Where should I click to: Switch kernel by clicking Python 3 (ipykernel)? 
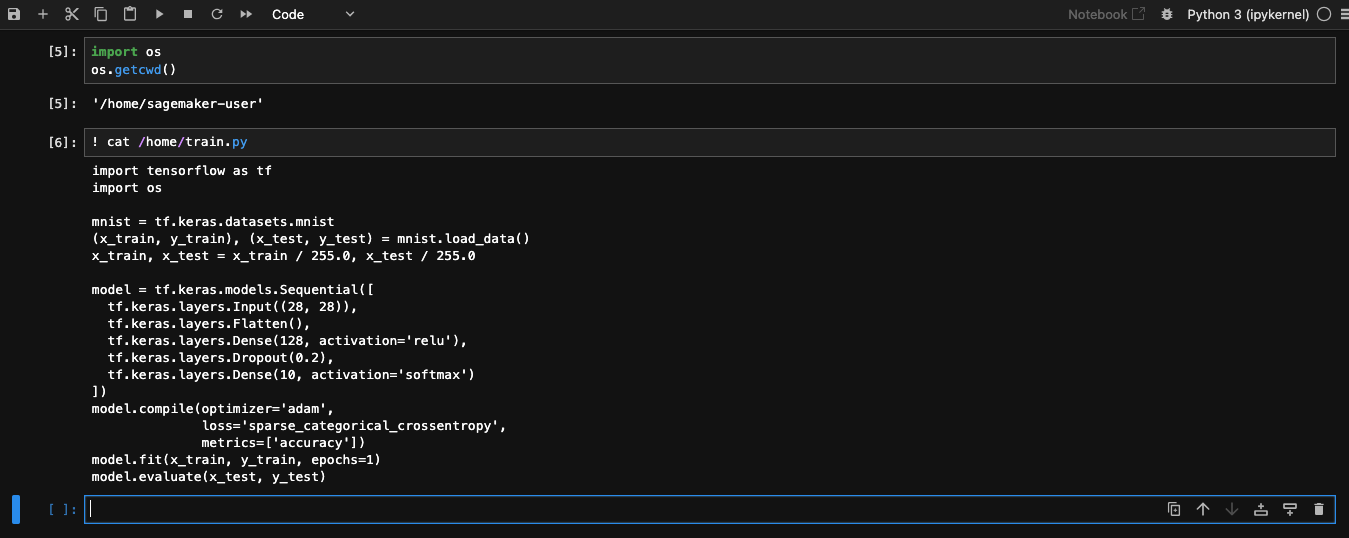pos(1248,15)
